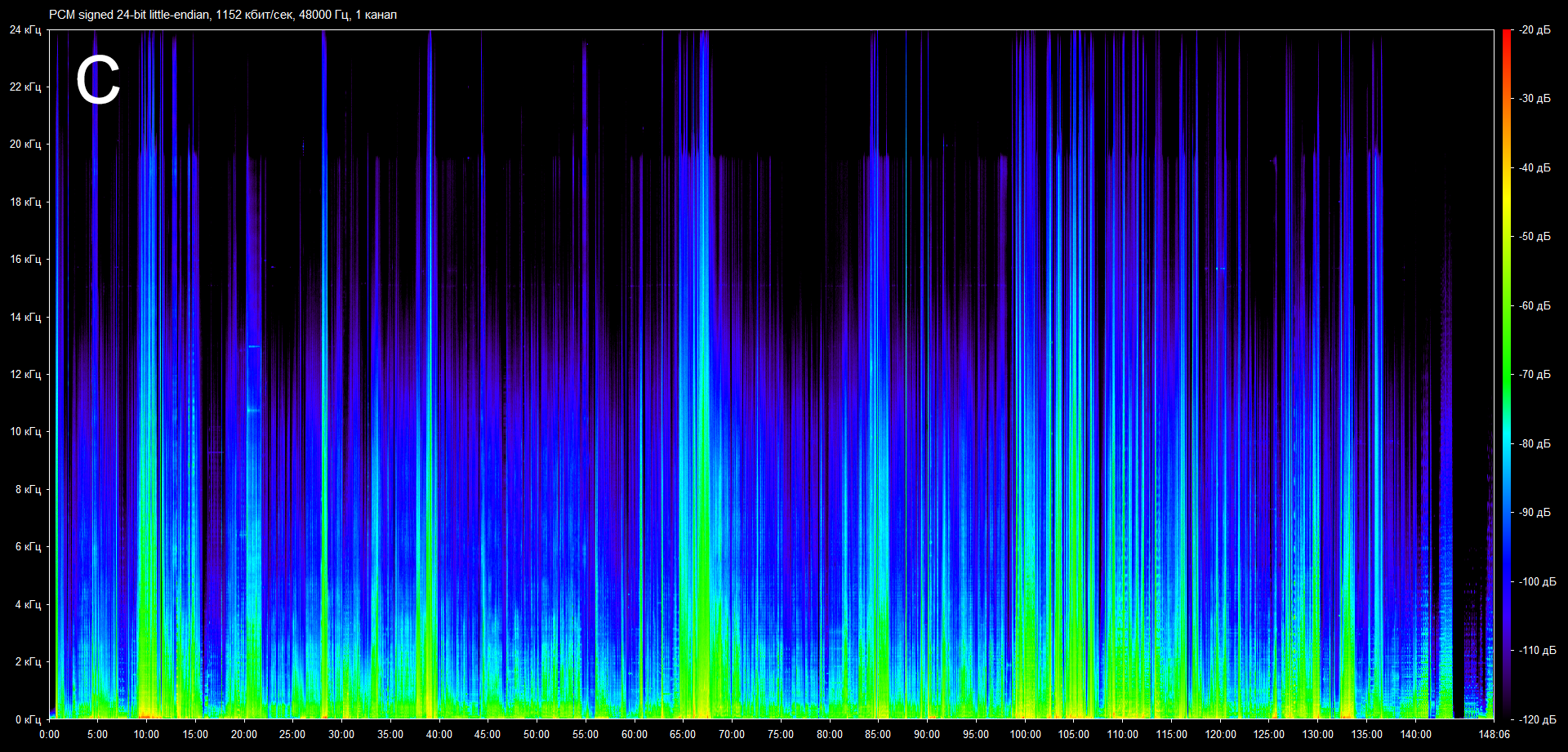The height and width of the screenshot is (752, 1568).
Task: Click the 0:00 time axis label
Action: 49,734
